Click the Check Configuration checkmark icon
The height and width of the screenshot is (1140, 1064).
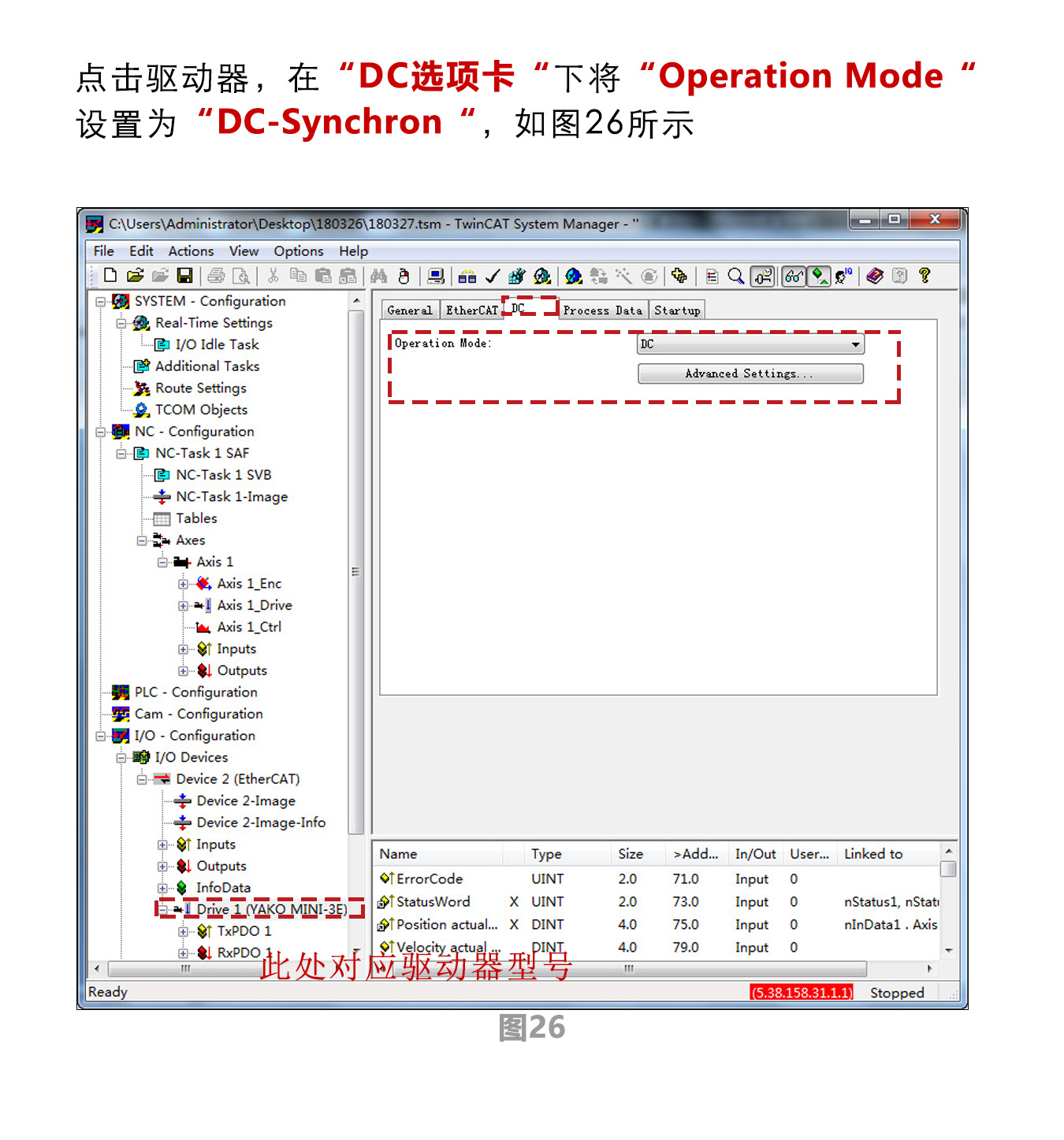[x=493, y=276]
